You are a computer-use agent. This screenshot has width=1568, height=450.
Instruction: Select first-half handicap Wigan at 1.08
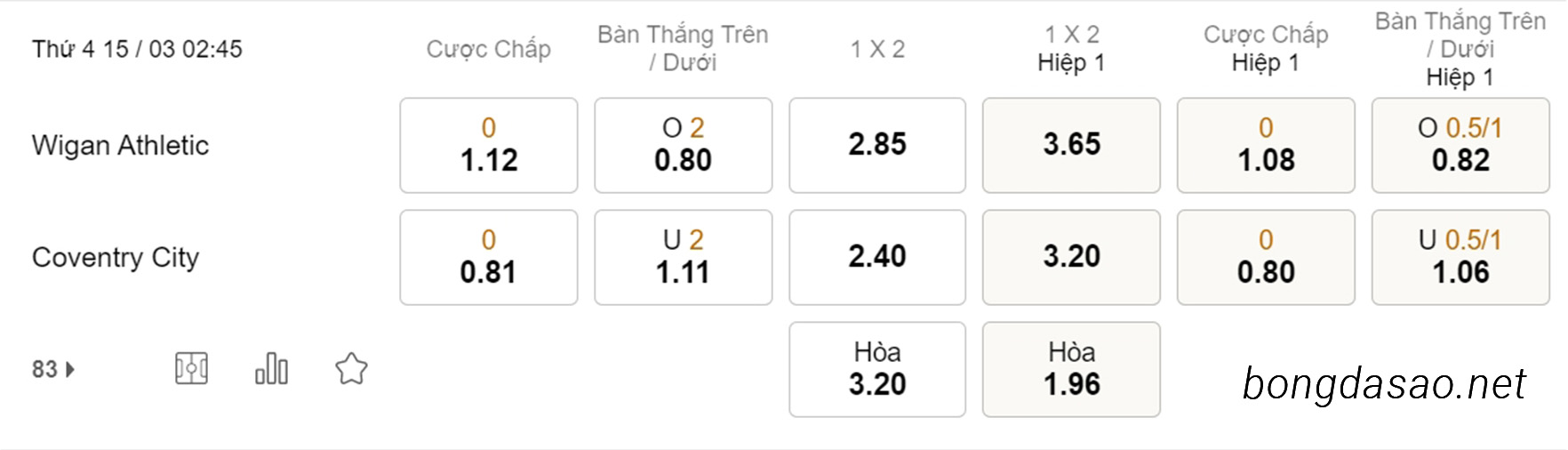(1266, 145)
